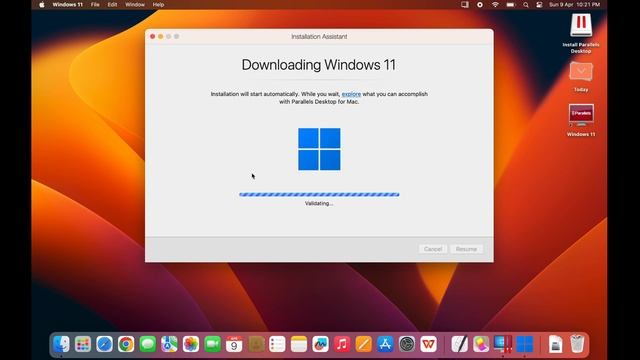Open the colorful app left of Parallels in Dock

pos(482,344)
